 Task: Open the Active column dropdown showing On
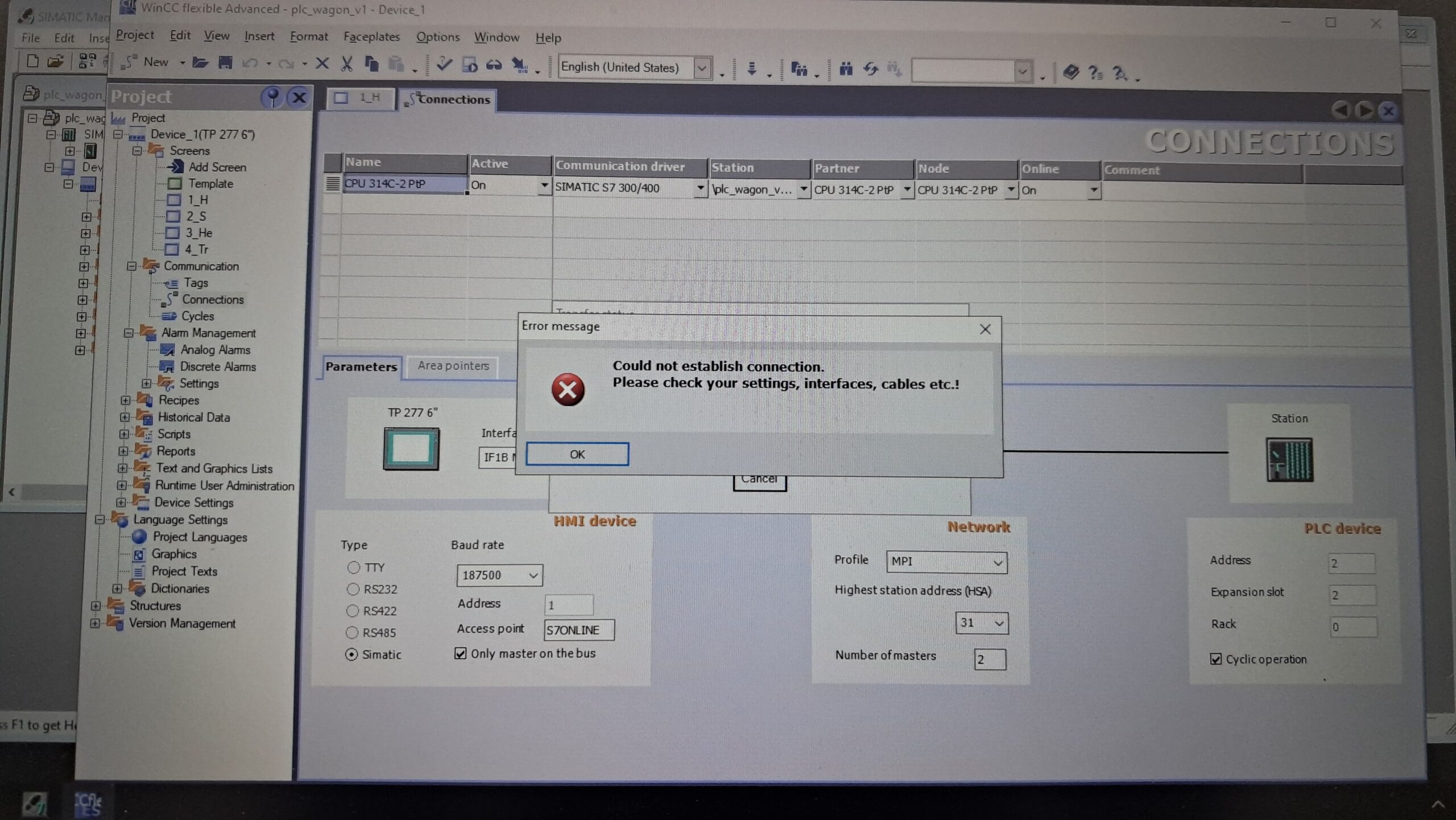[x=544, y=186]
